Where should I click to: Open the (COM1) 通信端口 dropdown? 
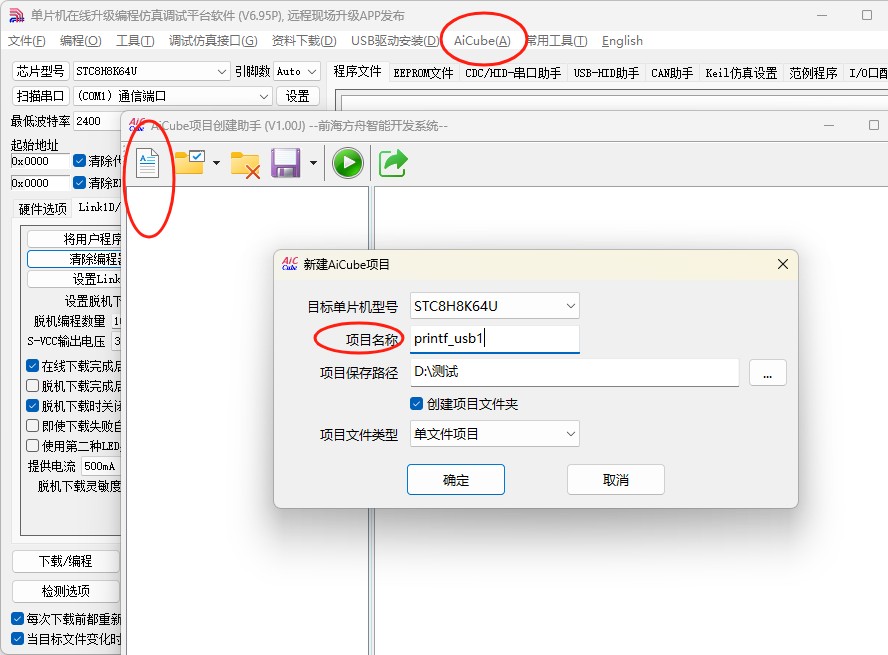click(x=173, y=96)
